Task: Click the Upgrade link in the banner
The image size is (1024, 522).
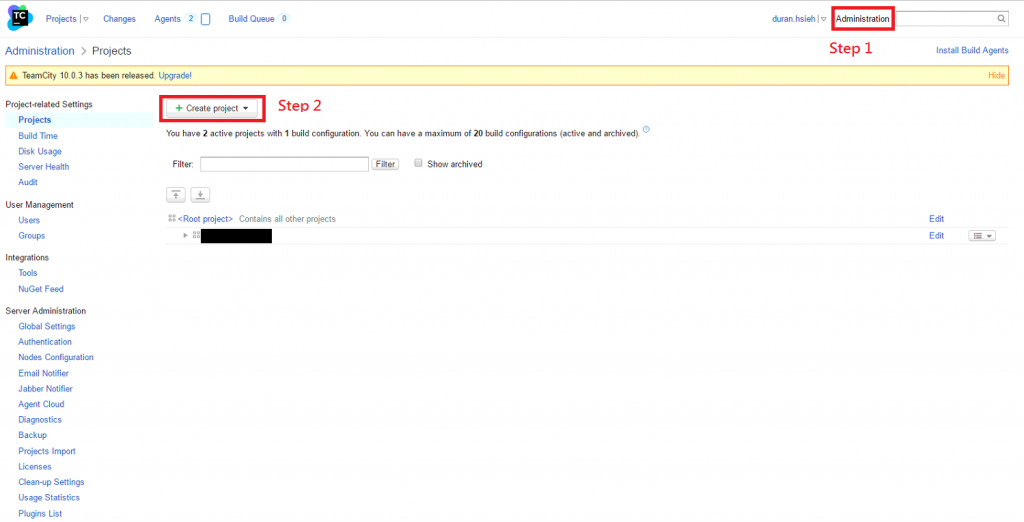Action: [175, 76]
